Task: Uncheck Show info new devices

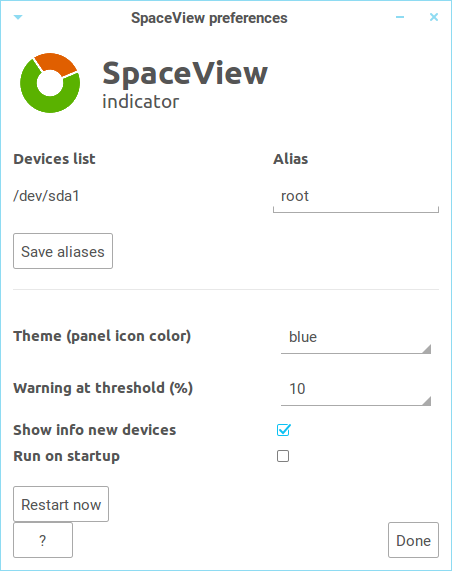Action: click(x=283, y=430)
